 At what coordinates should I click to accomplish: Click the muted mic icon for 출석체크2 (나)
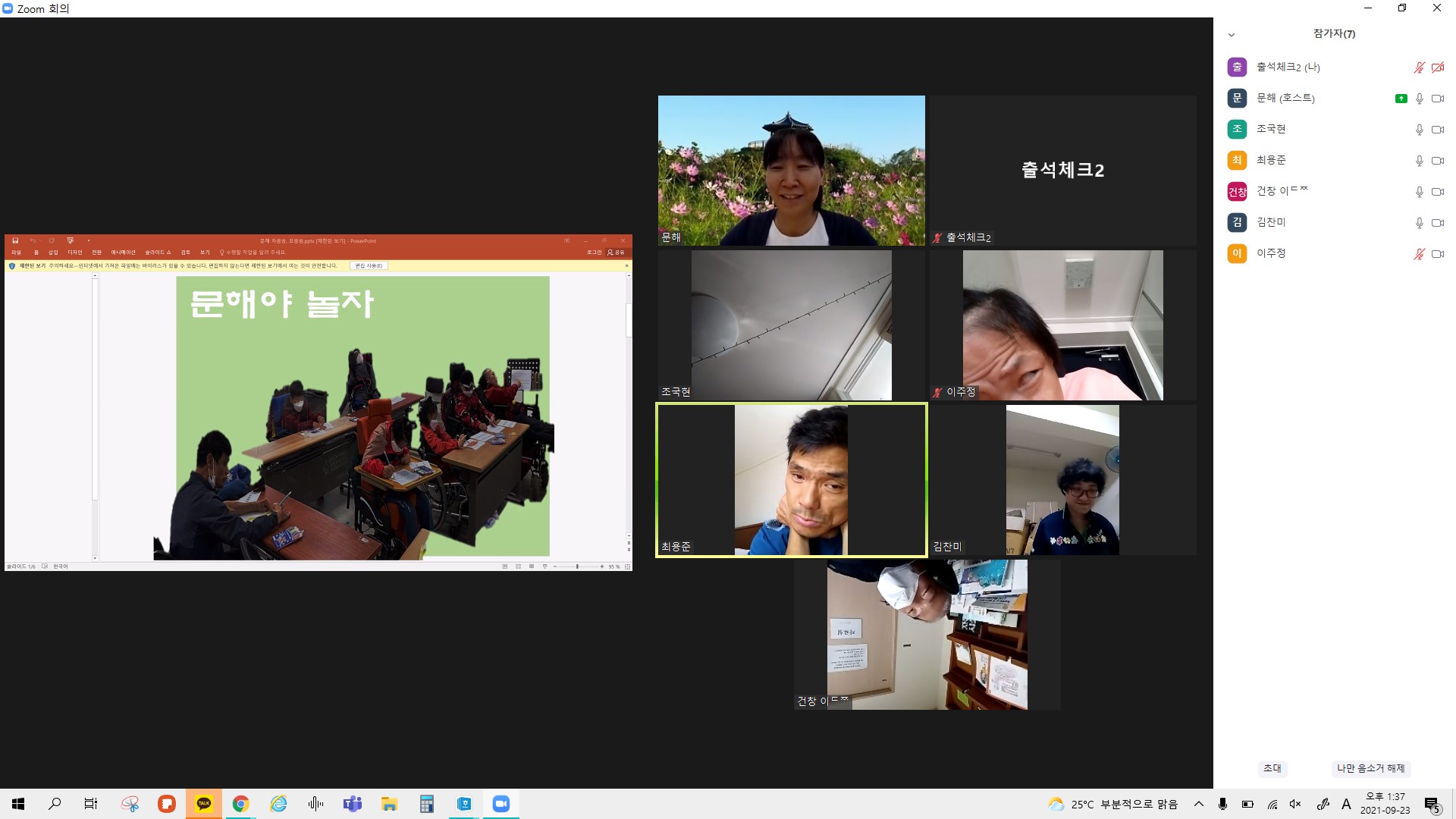click(x=1419, y=67)
